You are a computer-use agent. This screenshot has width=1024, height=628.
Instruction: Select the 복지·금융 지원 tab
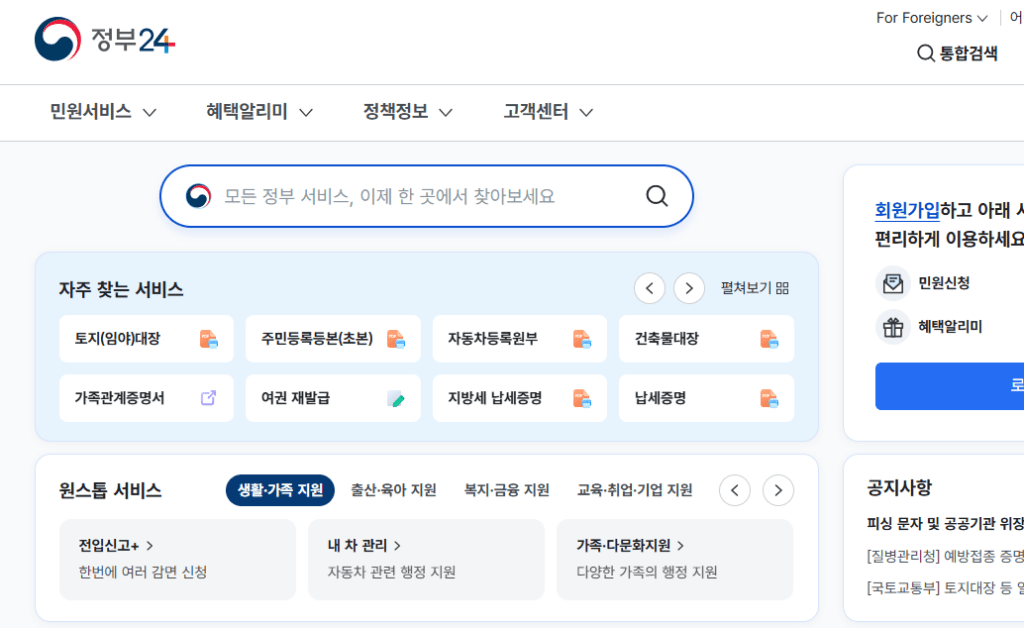tap(506, 490)
